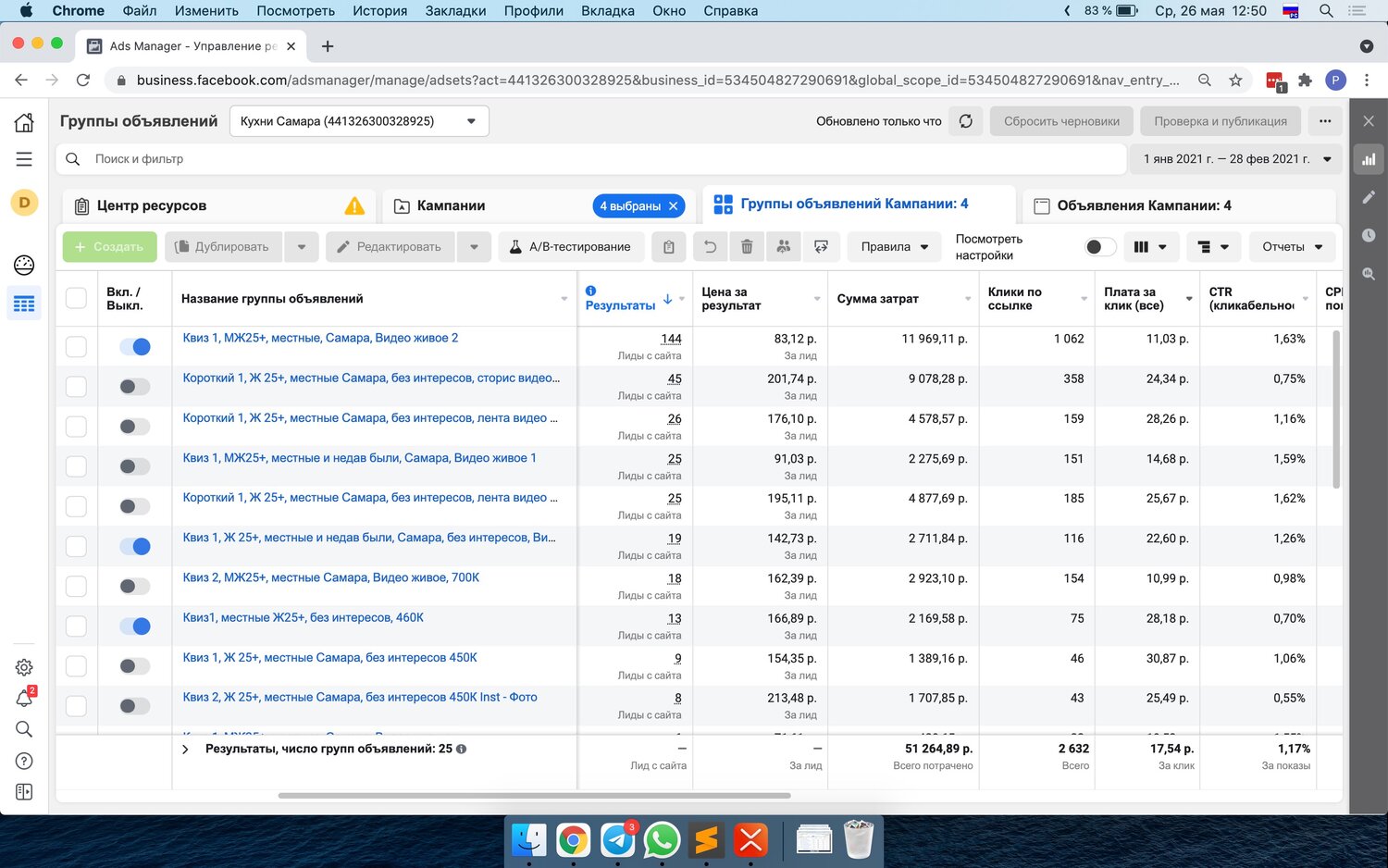This screenshot has height=868, width=1388.
Task: Click the Проверка и публикация button
Action: tap(1220, 121)
